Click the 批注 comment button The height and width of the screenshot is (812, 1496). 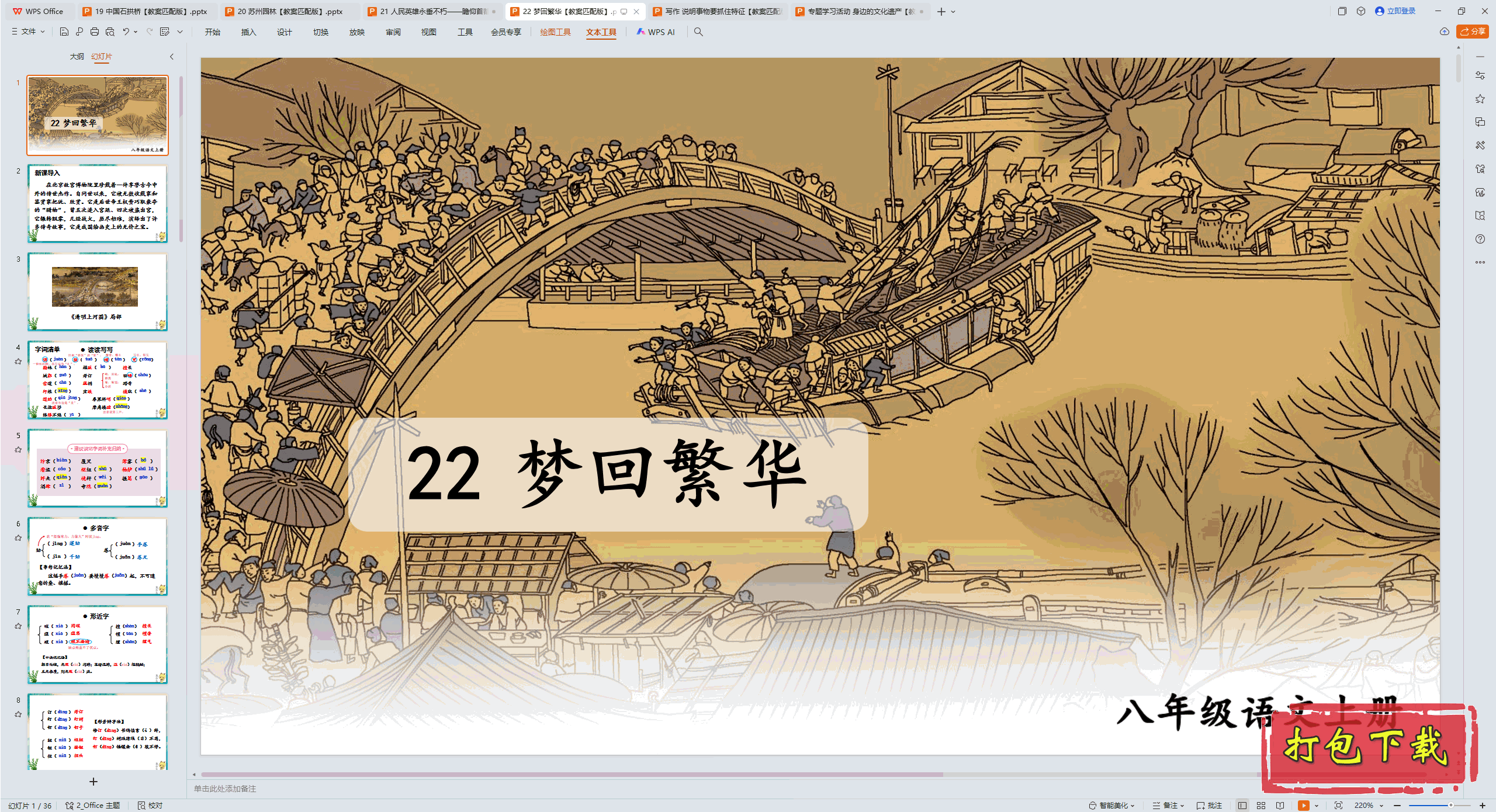[1210, 806]
